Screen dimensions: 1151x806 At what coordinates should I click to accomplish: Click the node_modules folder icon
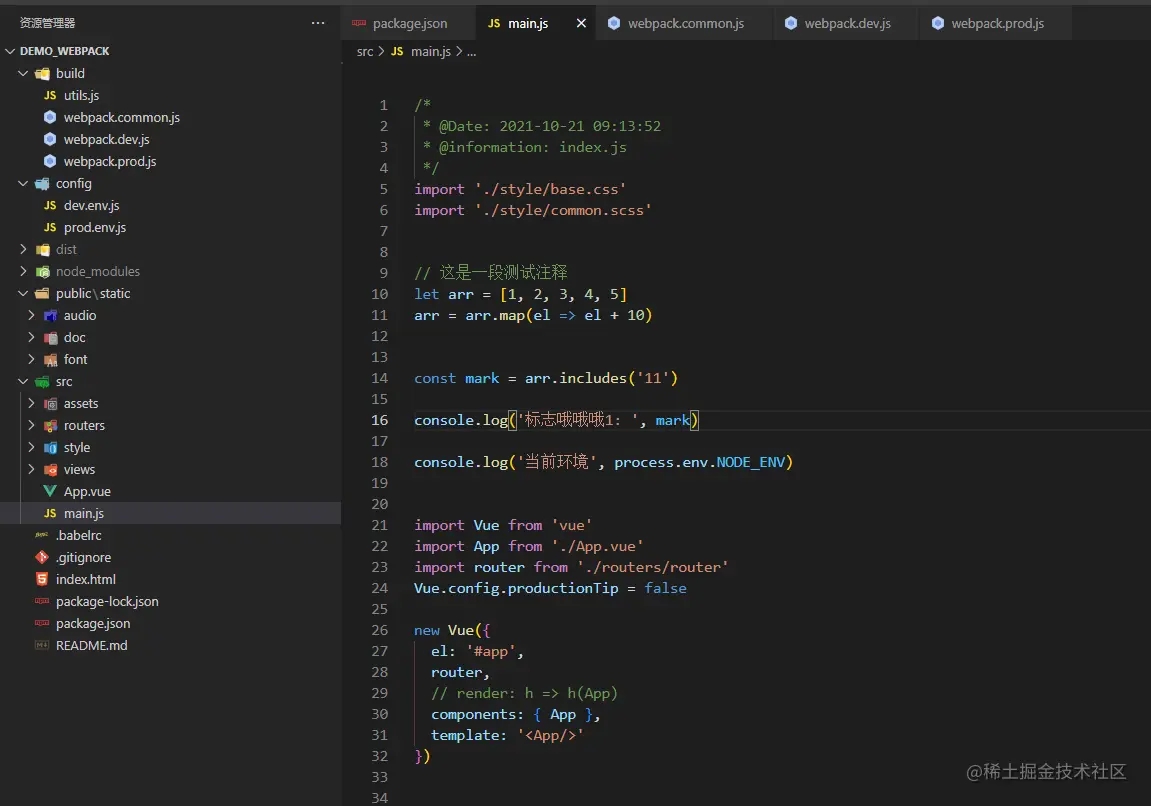point(43,272)
